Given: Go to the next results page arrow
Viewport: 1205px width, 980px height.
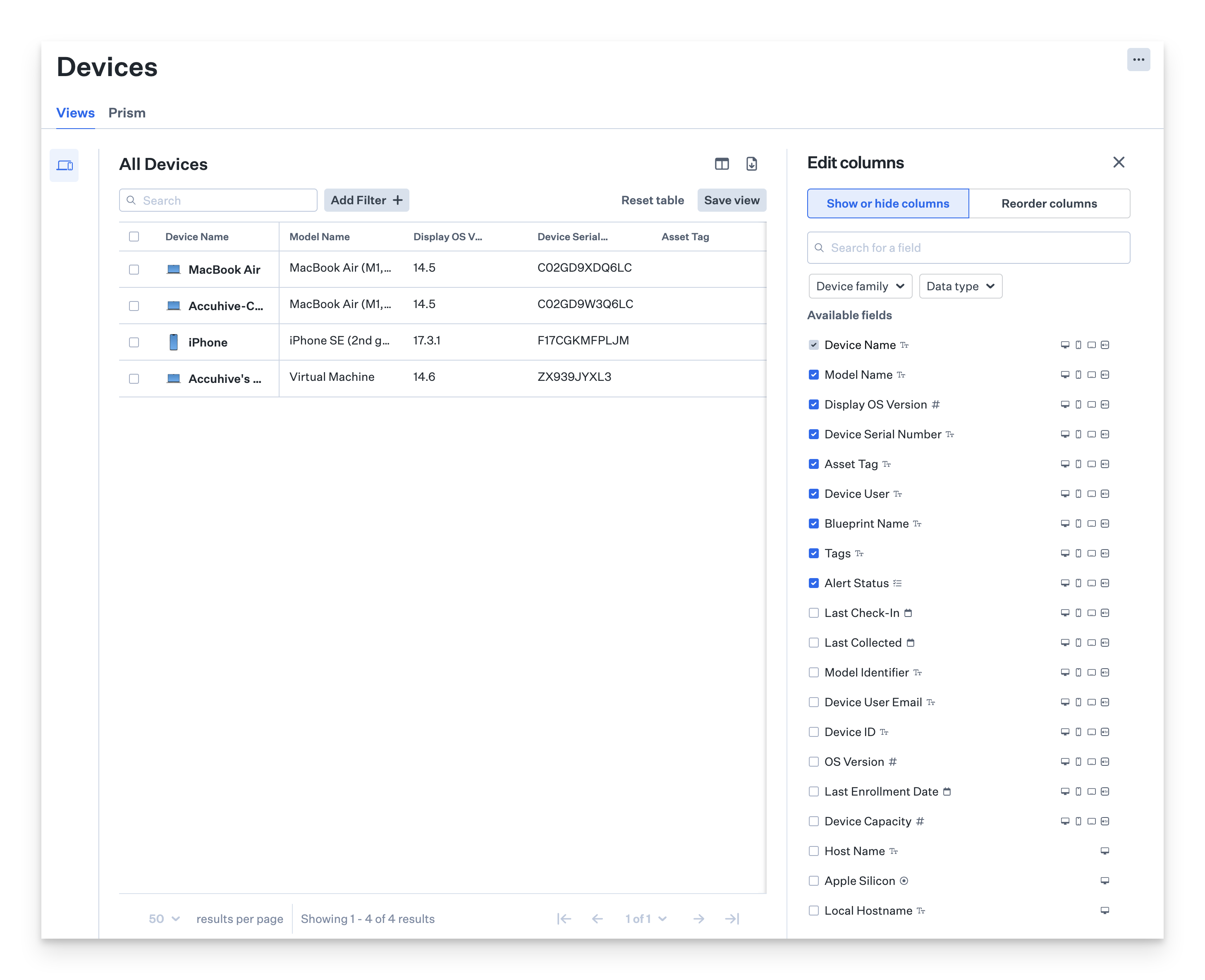Looking at the screenshot, I should tap(698, 918).
